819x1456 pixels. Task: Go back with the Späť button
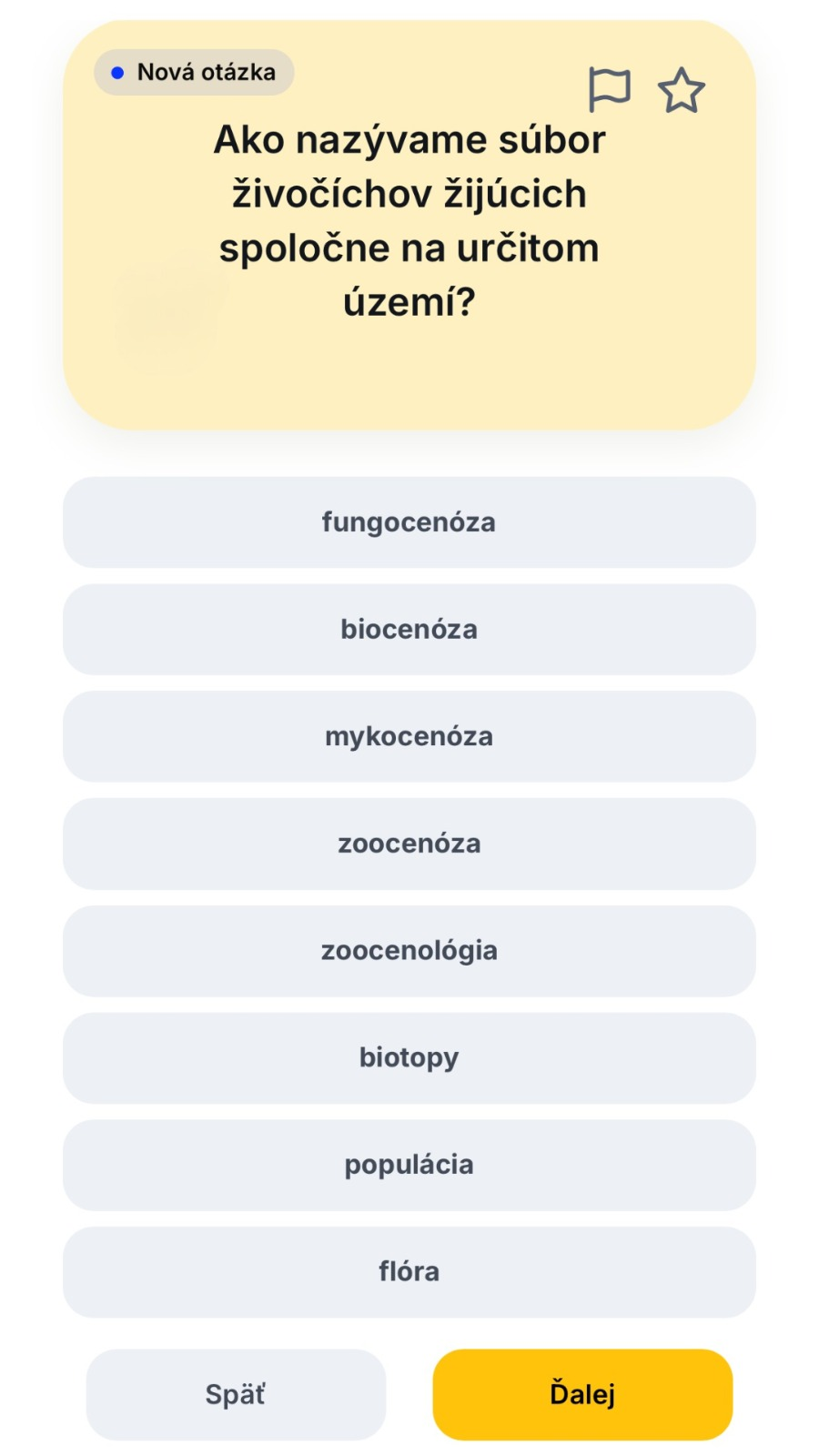pyautogui.click(x=236, y=1394)
